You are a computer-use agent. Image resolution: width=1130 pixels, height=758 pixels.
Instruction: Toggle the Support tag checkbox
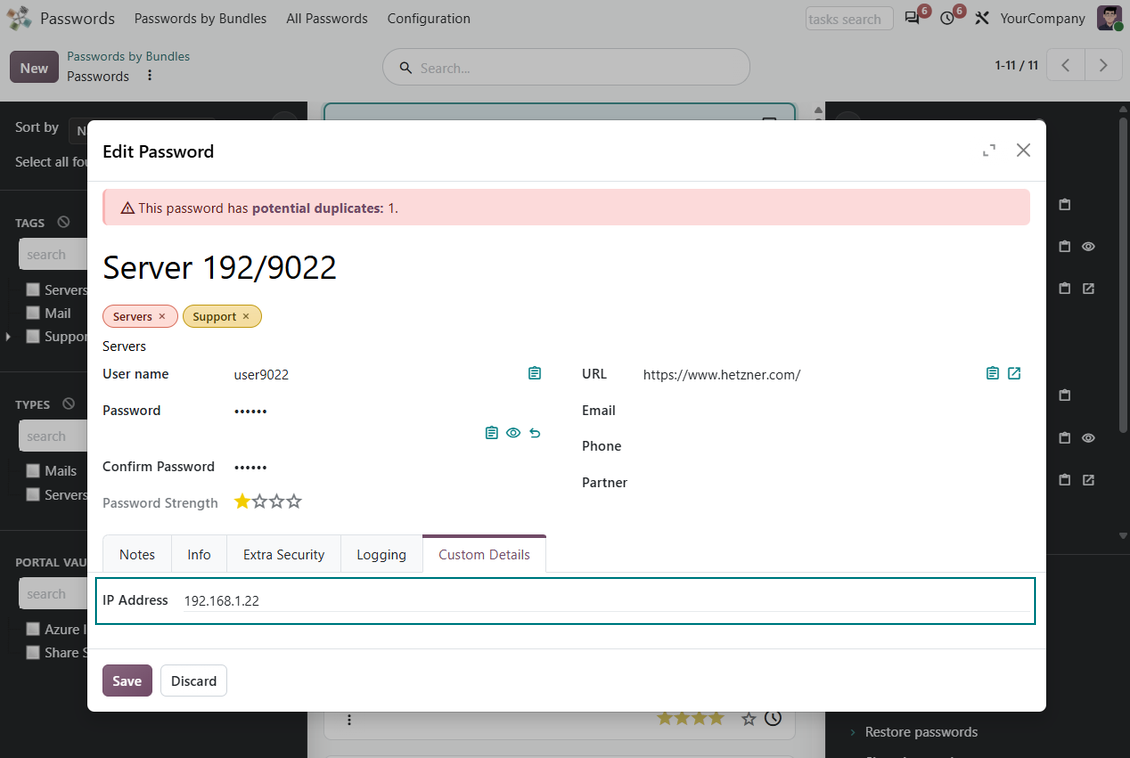point(32,336)
